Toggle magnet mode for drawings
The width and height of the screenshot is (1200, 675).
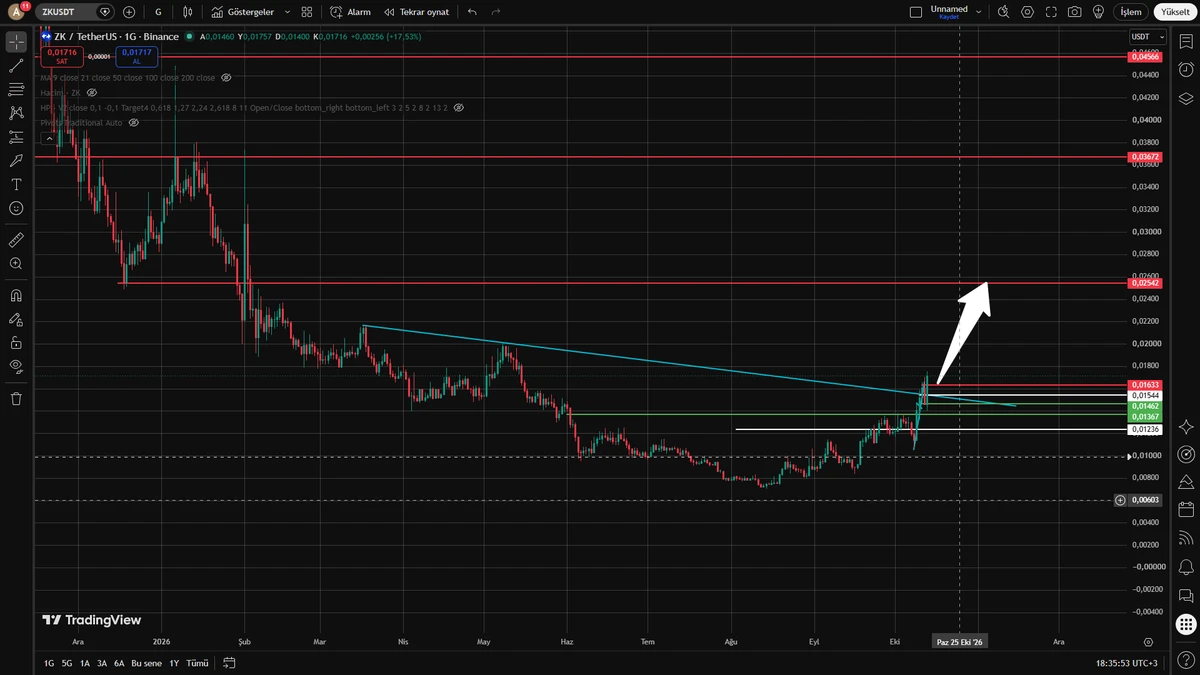[16, 296]
